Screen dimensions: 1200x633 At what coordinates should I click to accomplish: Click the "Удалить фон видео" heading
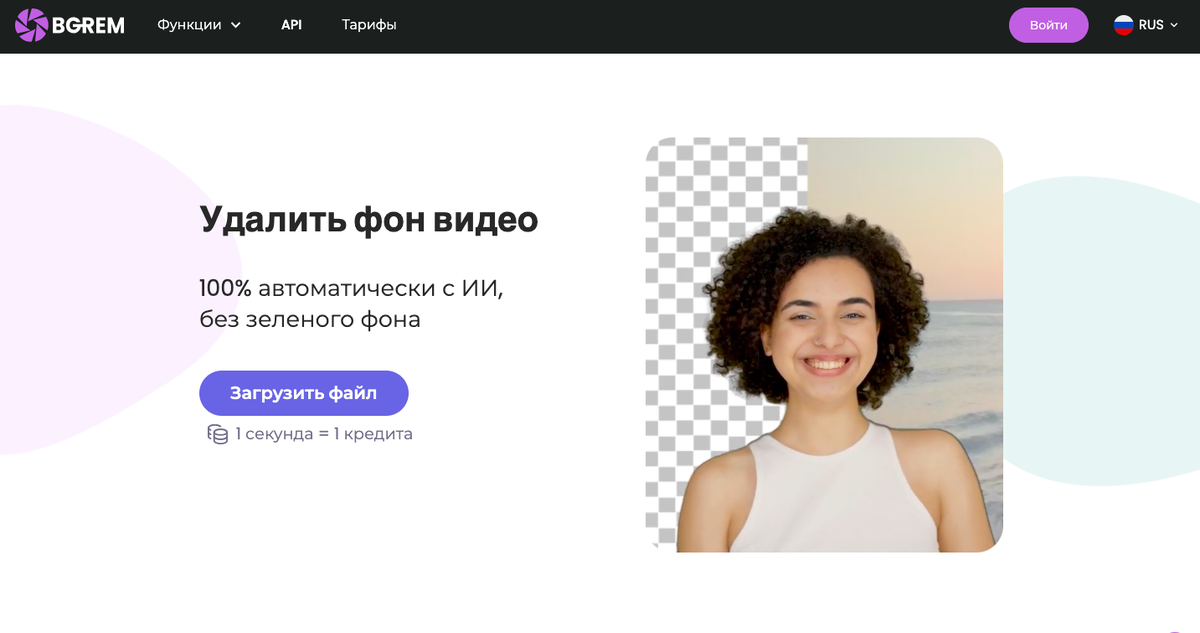[x=369, y=218]
